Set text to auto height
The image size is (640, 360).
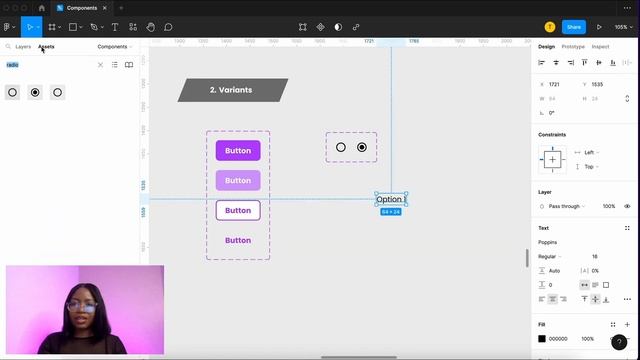click(595, 285)
